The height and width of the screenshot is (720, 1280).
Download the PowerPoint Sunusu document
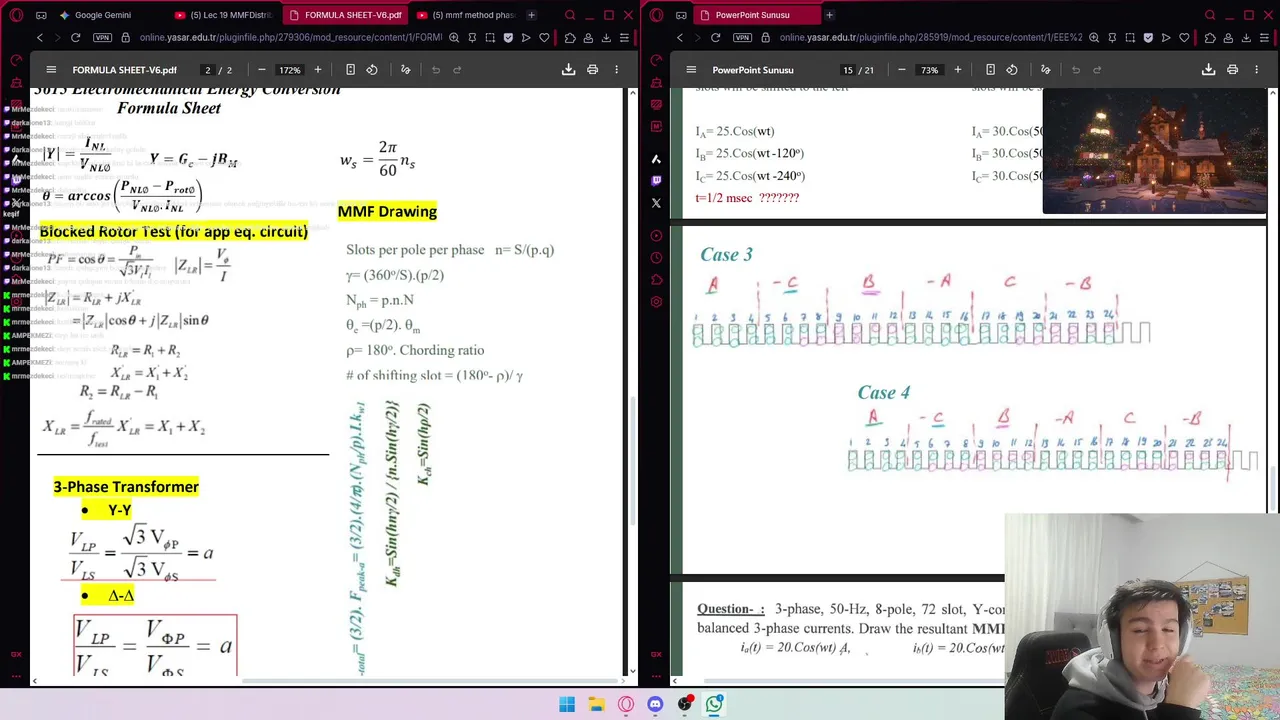[1208, 70]
